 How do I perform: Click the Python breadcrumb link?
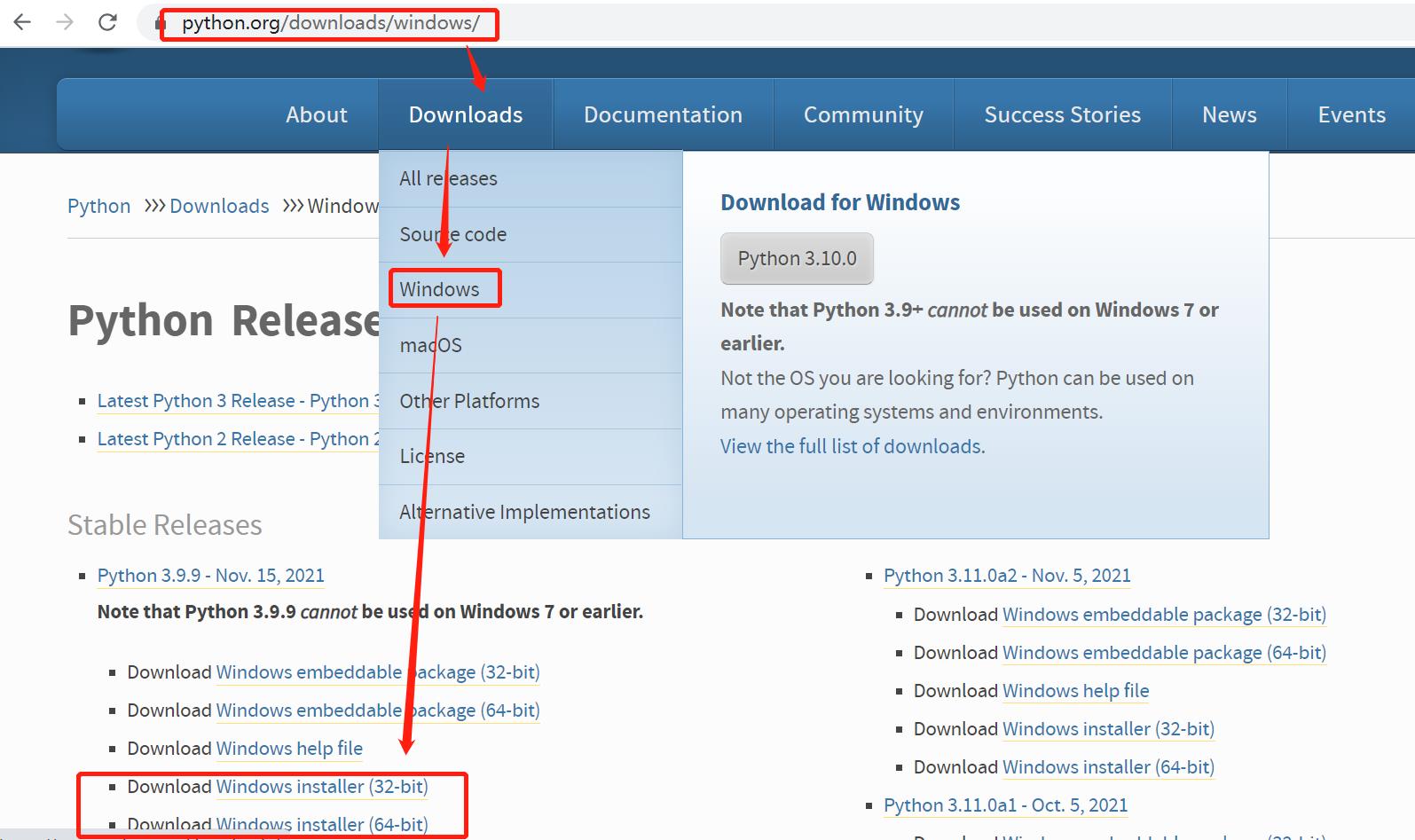[x=98, y=206]
